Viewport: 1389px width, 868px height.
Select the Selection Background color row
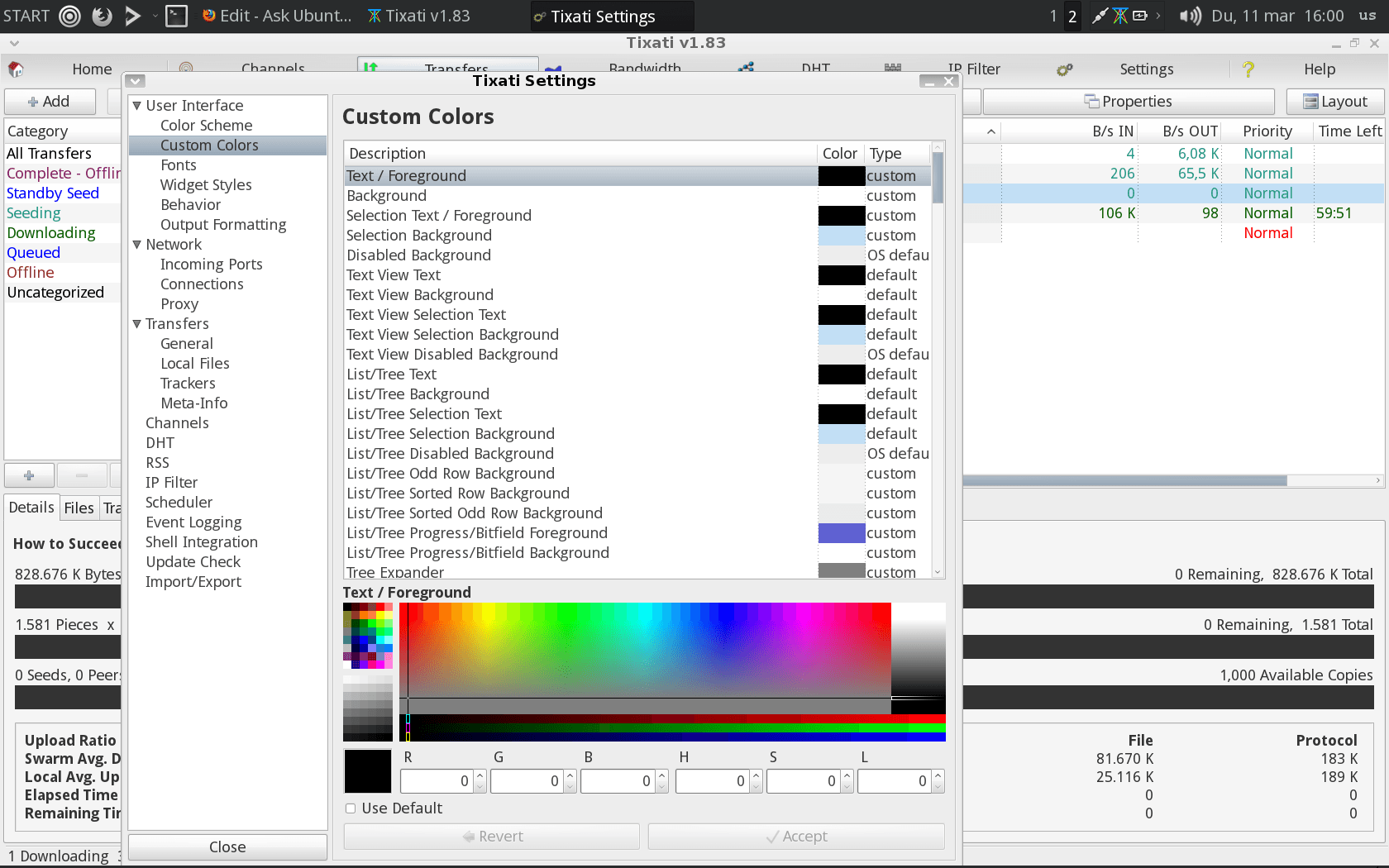click(637, 236)
